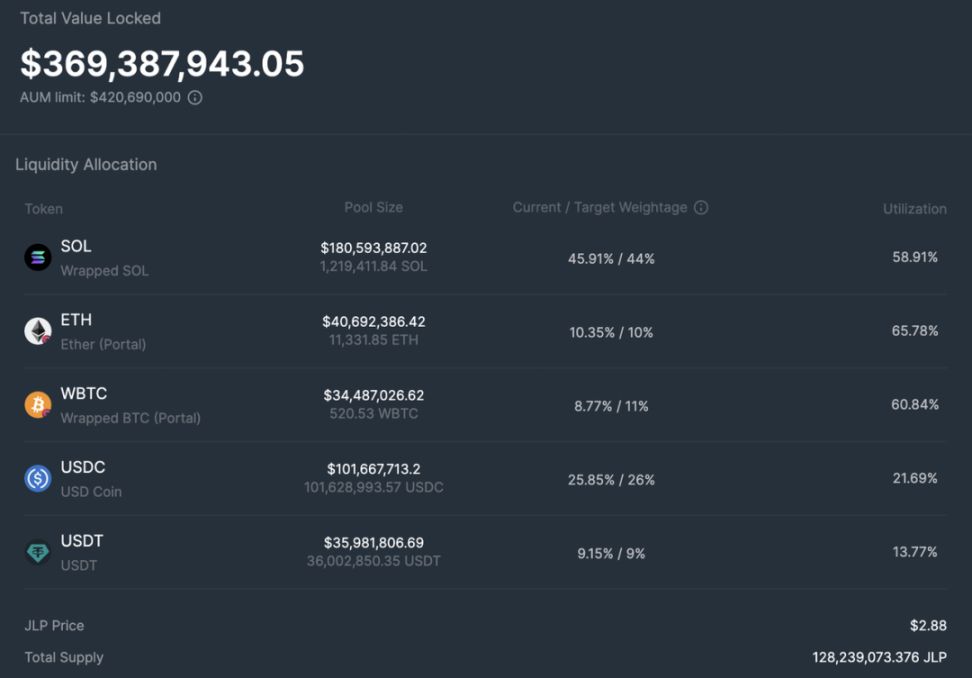Viewport: 972px width, 678px height.
Task: Click the ETH token icon
Action: coord(38,331)
